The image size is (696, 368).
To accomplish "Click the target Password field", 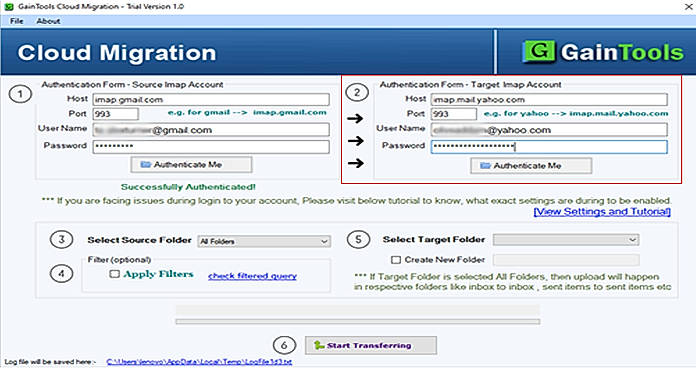I will coord(549,146).
